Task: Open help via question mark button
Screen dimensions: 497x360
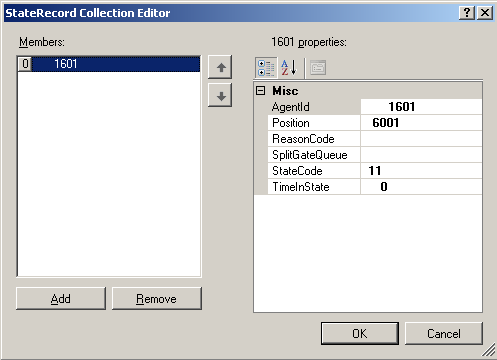Action: tap(467, 13)
